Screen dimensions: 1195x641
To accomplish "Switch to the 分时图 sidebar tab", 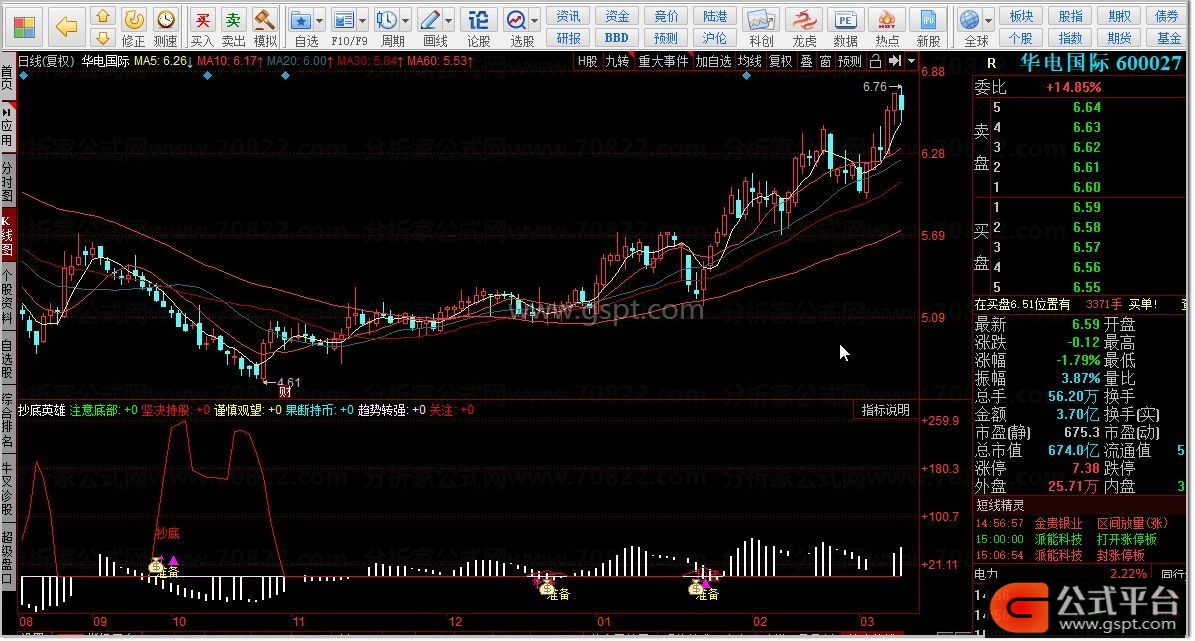I will 7,181.
